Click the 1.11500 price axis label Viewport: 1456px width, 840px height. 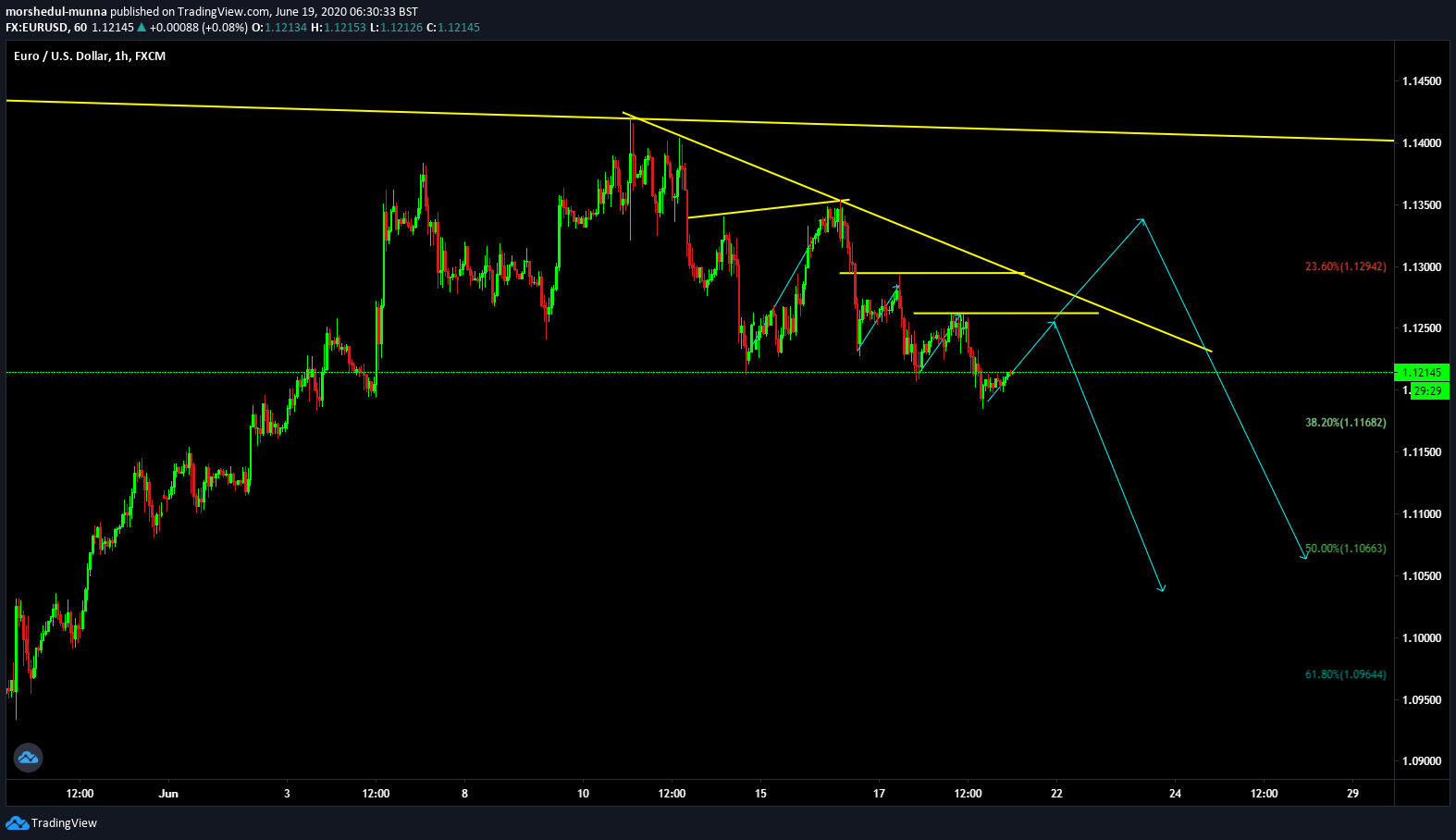pyautogui.click(x=1422, y=452)
